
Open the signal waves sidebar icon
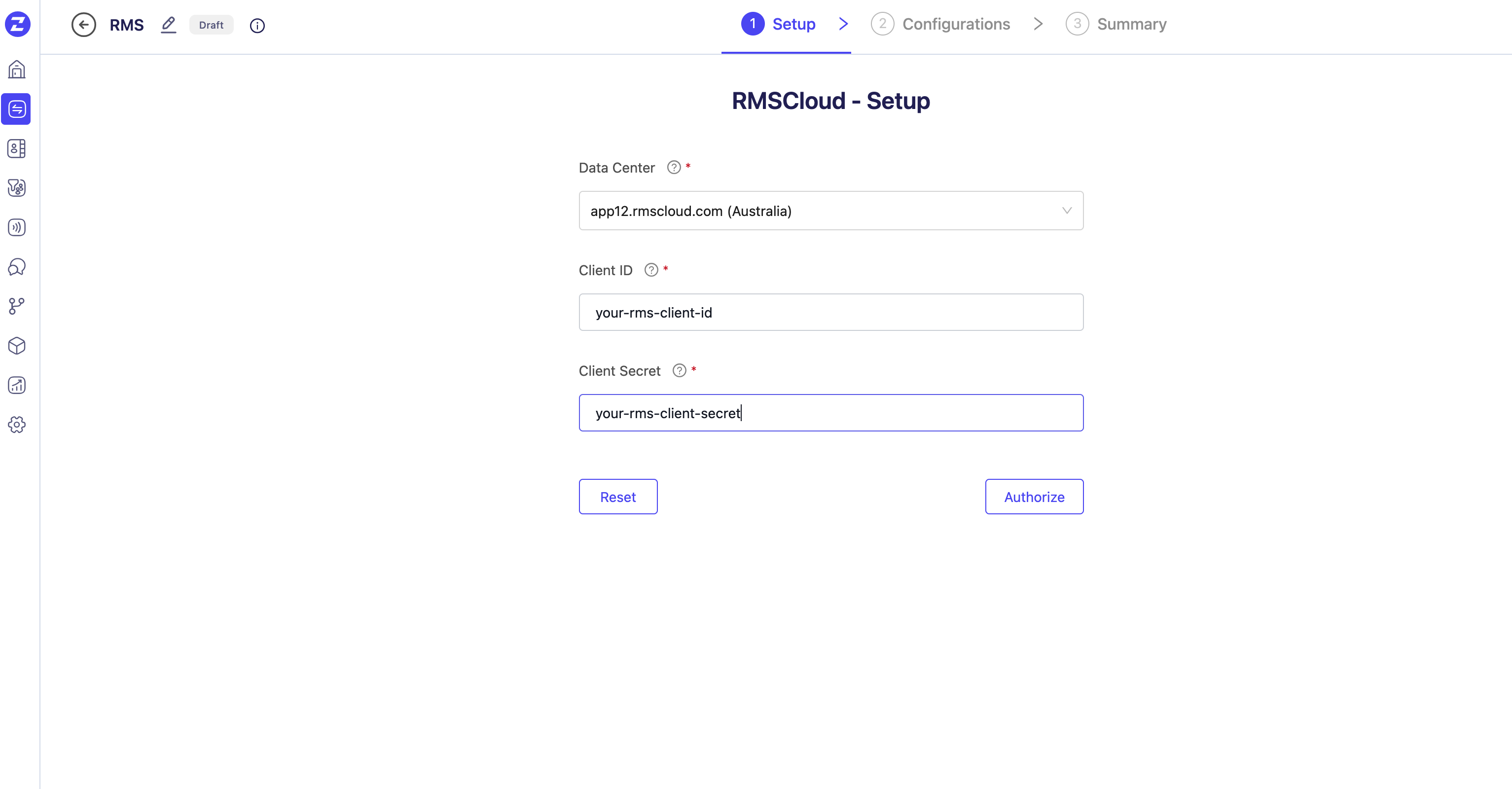[x=16, y=227]
